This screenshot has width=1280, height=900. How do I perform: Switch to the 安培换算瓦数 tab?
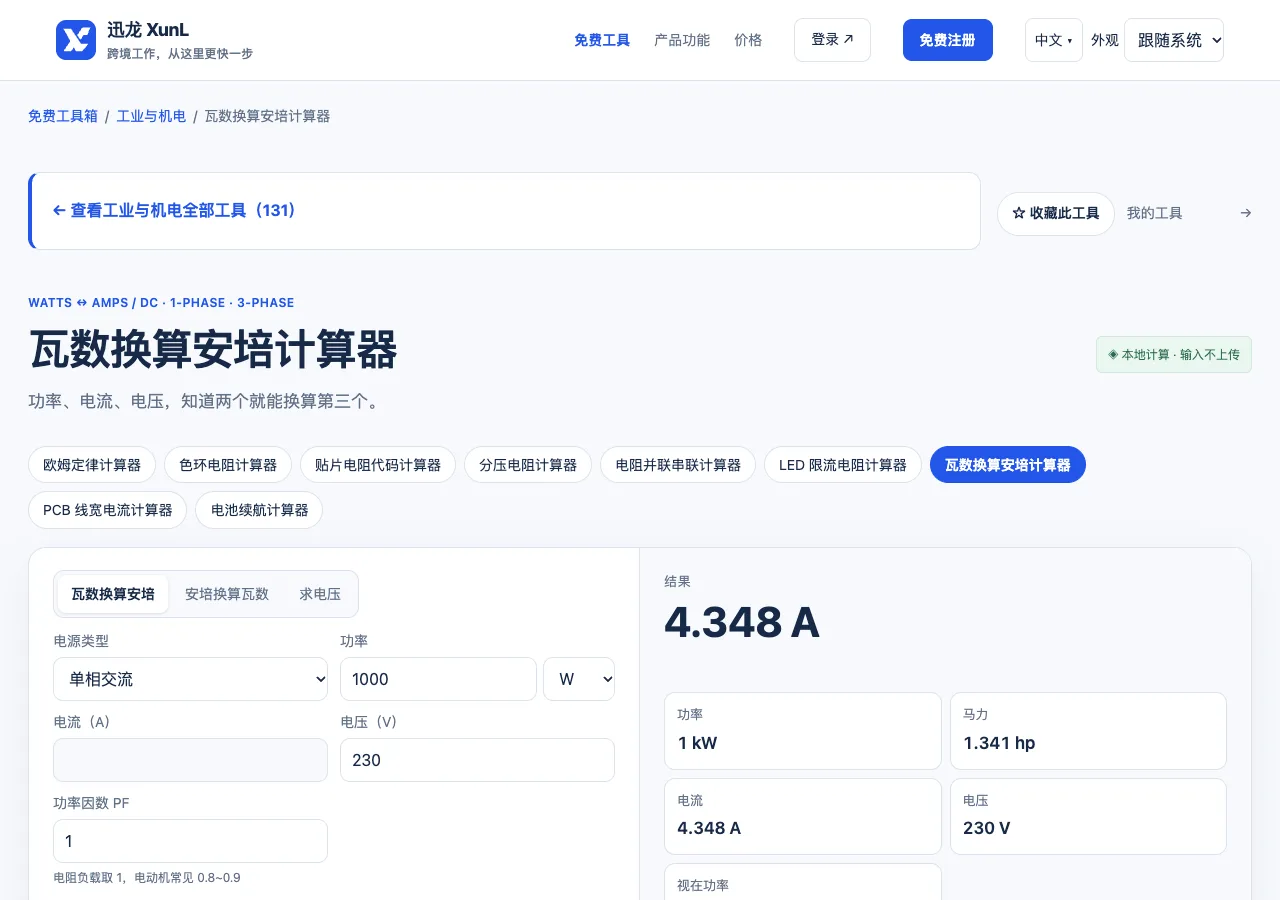coord(227,594)
